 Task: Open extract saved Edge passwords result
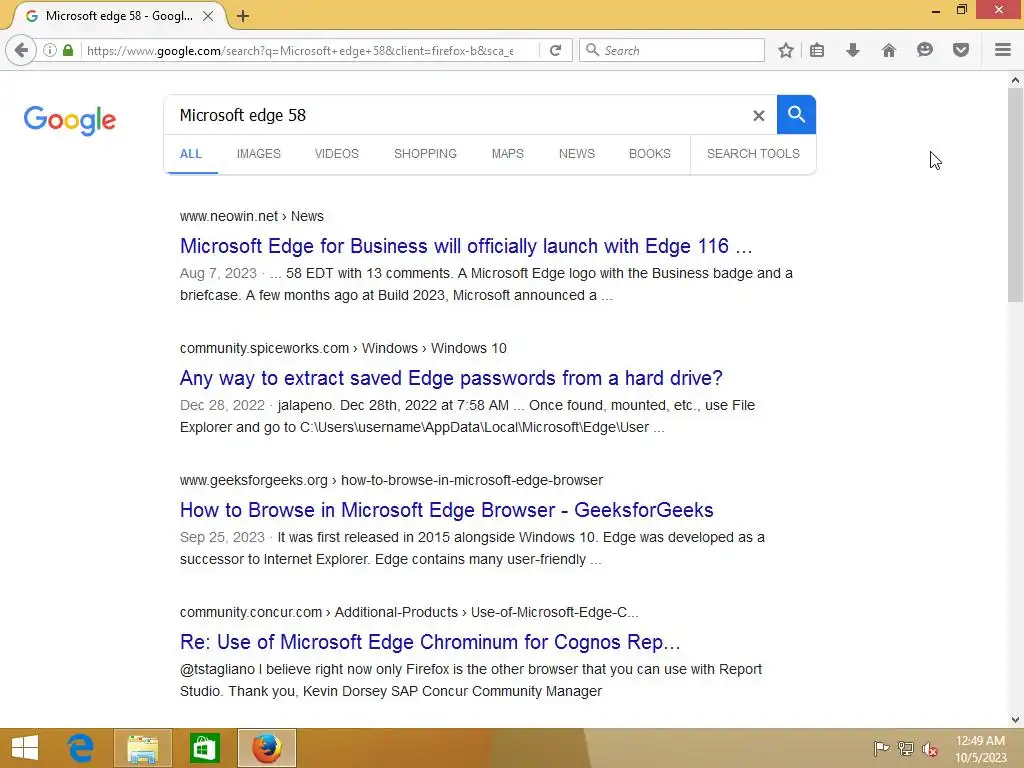point(451,378)
